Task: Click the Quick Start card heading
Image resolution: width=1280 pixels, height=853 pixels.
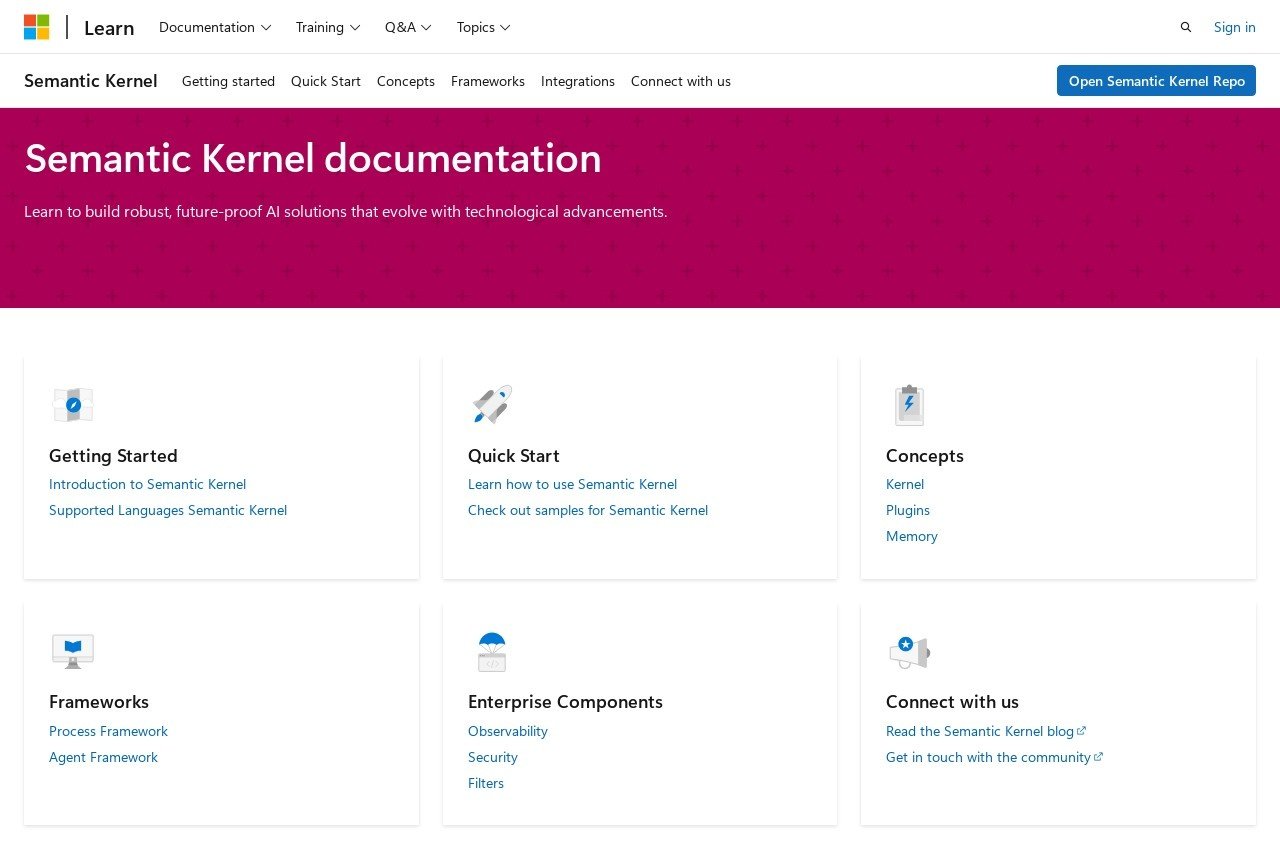Action: [514, 456]
